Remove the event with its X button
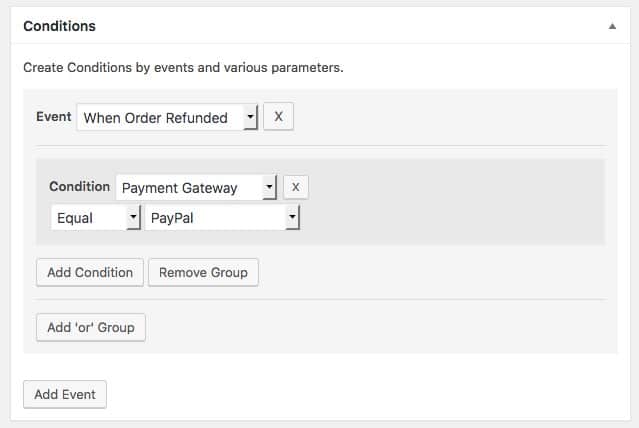Image resolution: width=639 pixels, height=428 pixels. pos(279,117)
